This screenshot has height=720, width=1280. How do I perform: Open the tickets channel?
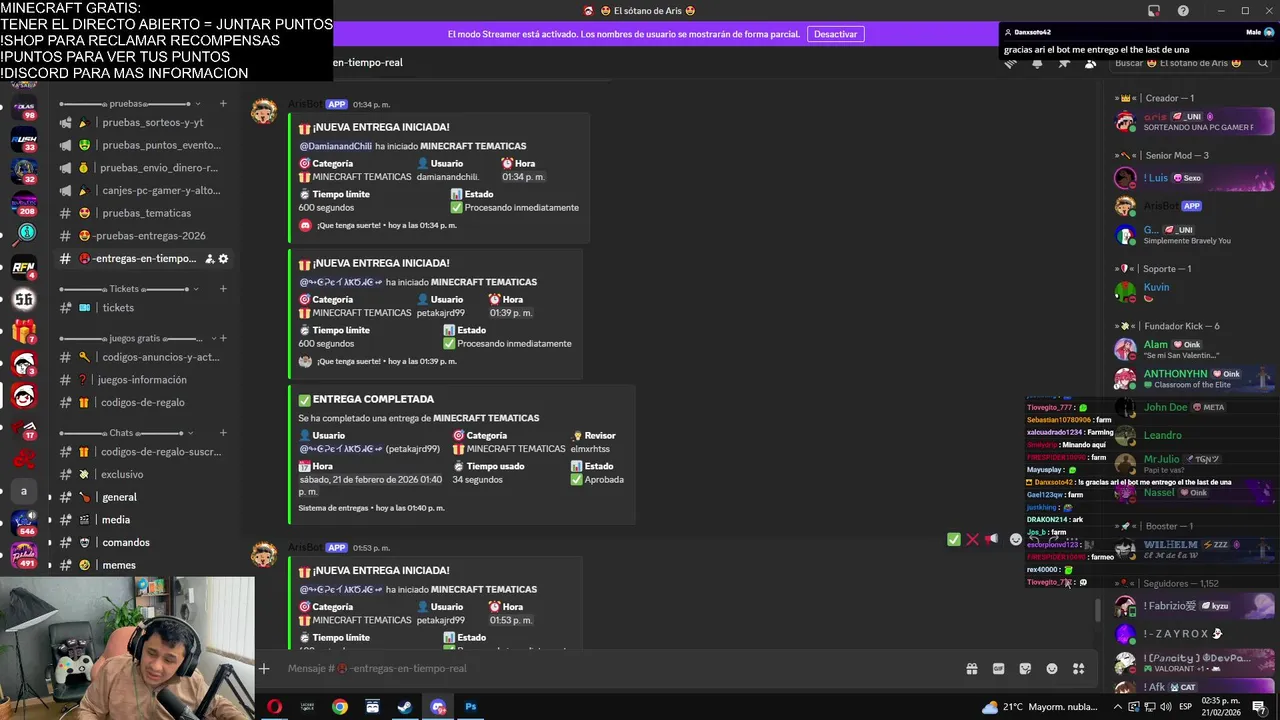pyautogui.click(x=145, y=308)
